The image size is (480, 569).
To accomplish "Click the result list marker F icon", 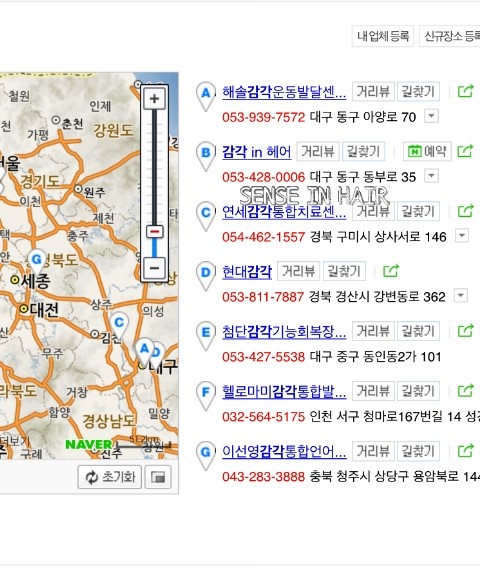I will pos(206,395).
